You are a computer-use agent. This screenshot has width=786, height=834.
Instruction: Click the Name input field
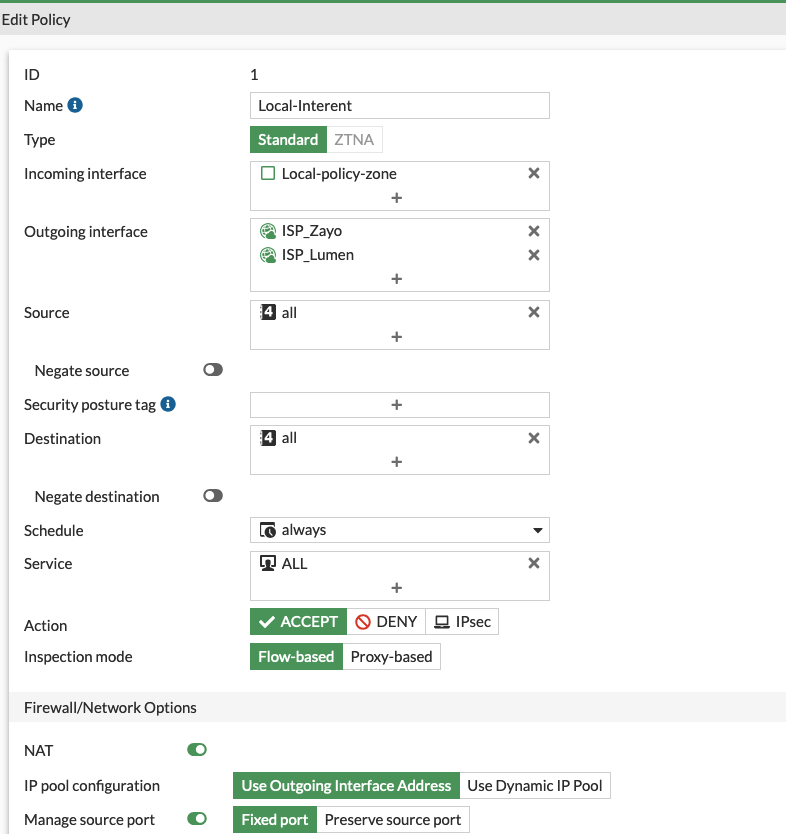pos(399,106)
